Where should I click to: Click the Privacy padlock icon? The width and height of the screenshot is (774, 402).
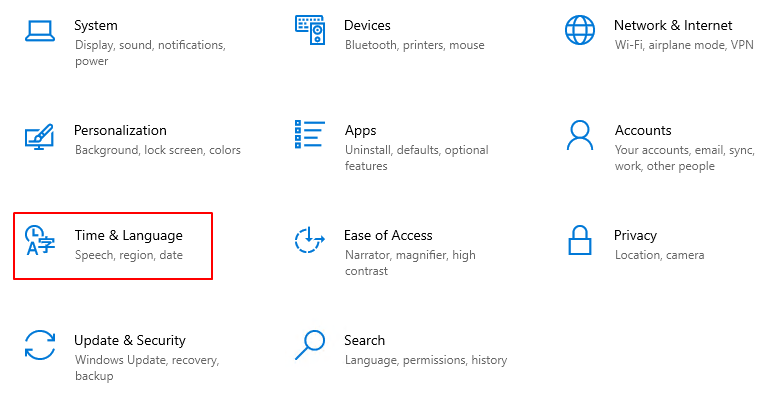(x=580, y=240)
